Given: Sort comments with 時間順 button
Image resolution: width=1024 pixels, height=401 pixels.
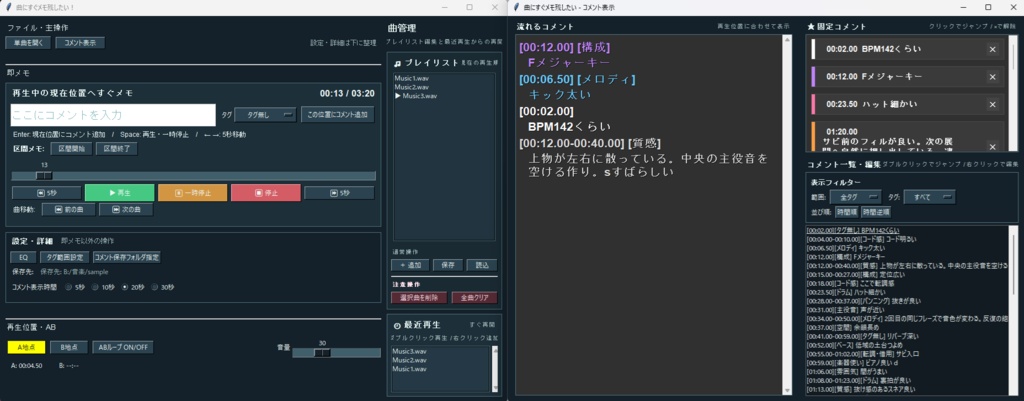Looking at the screenshot, I should (846, 212).
